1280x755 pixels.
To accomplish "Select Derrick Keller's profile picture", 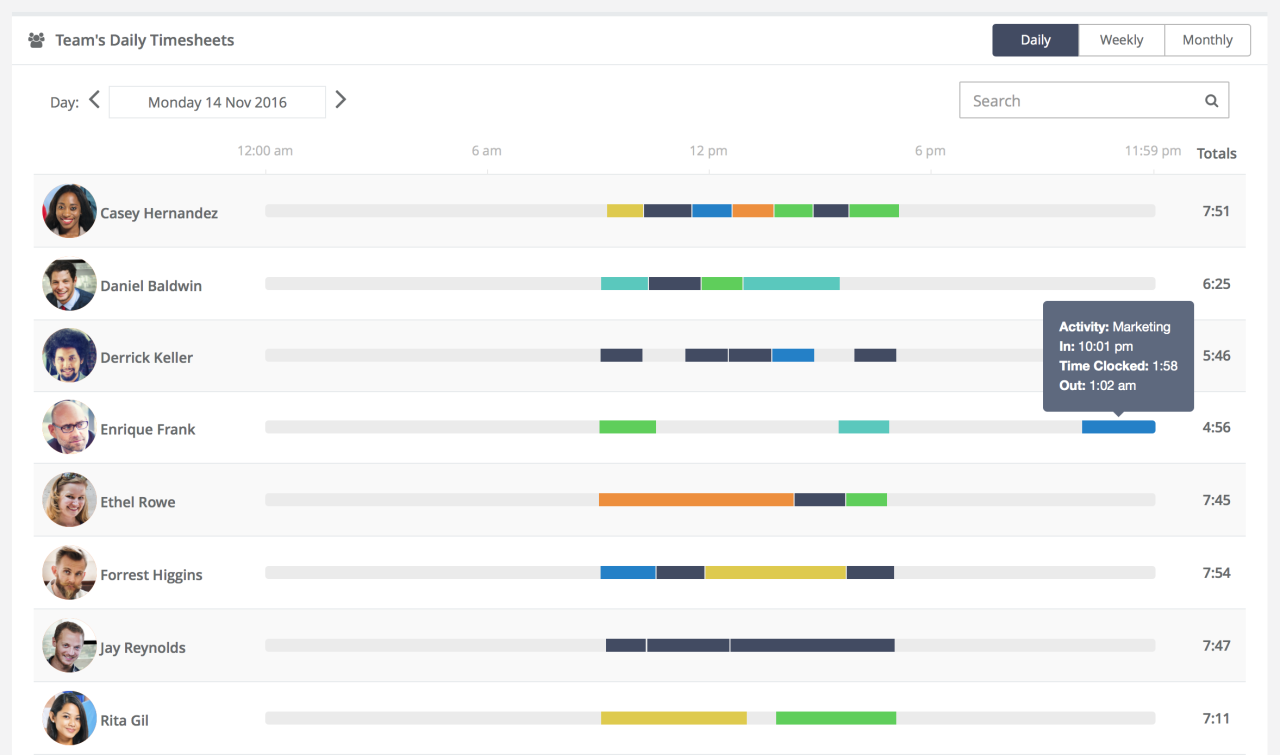I will [68, 357].
